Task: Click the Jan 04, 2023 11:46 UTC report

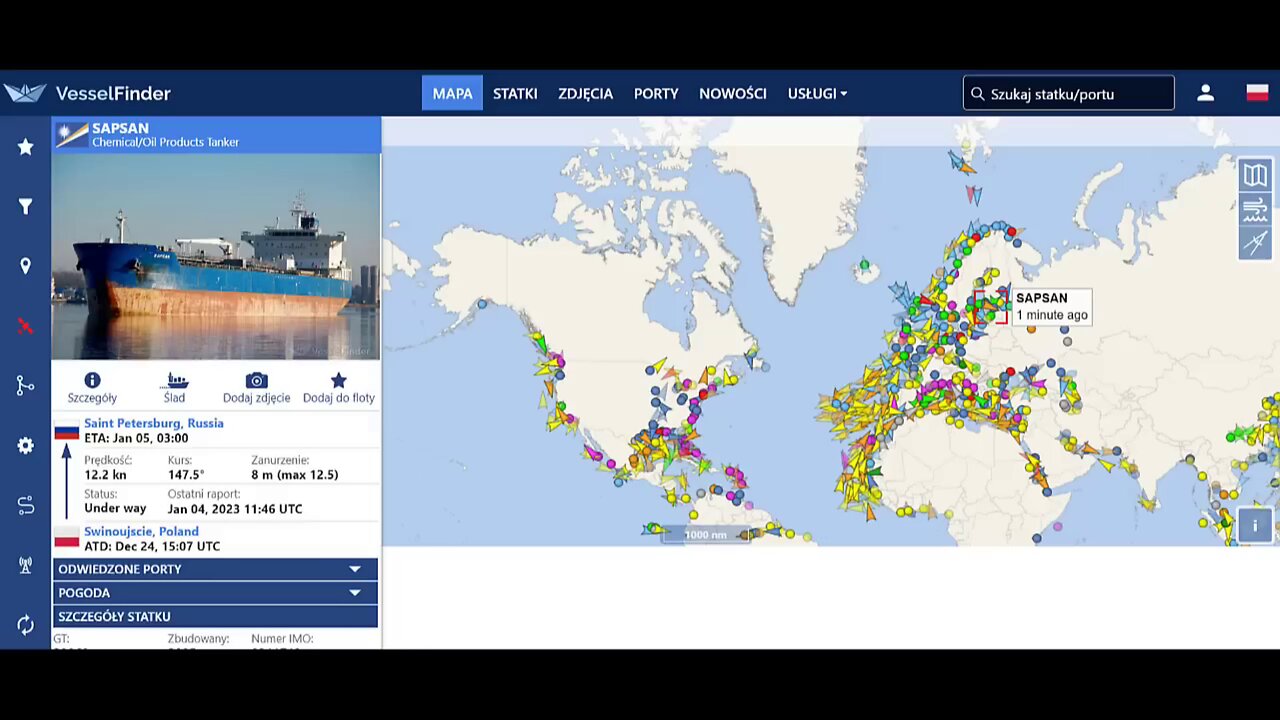Action: pos(235,509)
